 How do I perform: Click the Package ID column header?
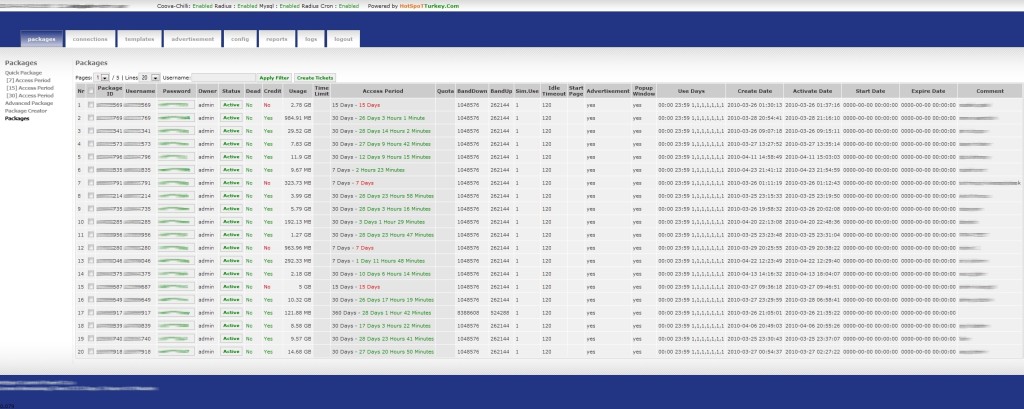pyautogui.click(x=110, y=91)
